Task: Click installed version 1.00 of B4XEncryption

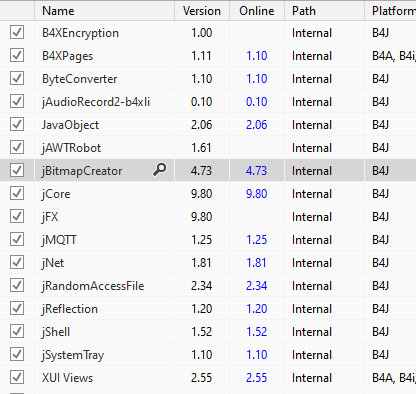Action: coord(202,33)
